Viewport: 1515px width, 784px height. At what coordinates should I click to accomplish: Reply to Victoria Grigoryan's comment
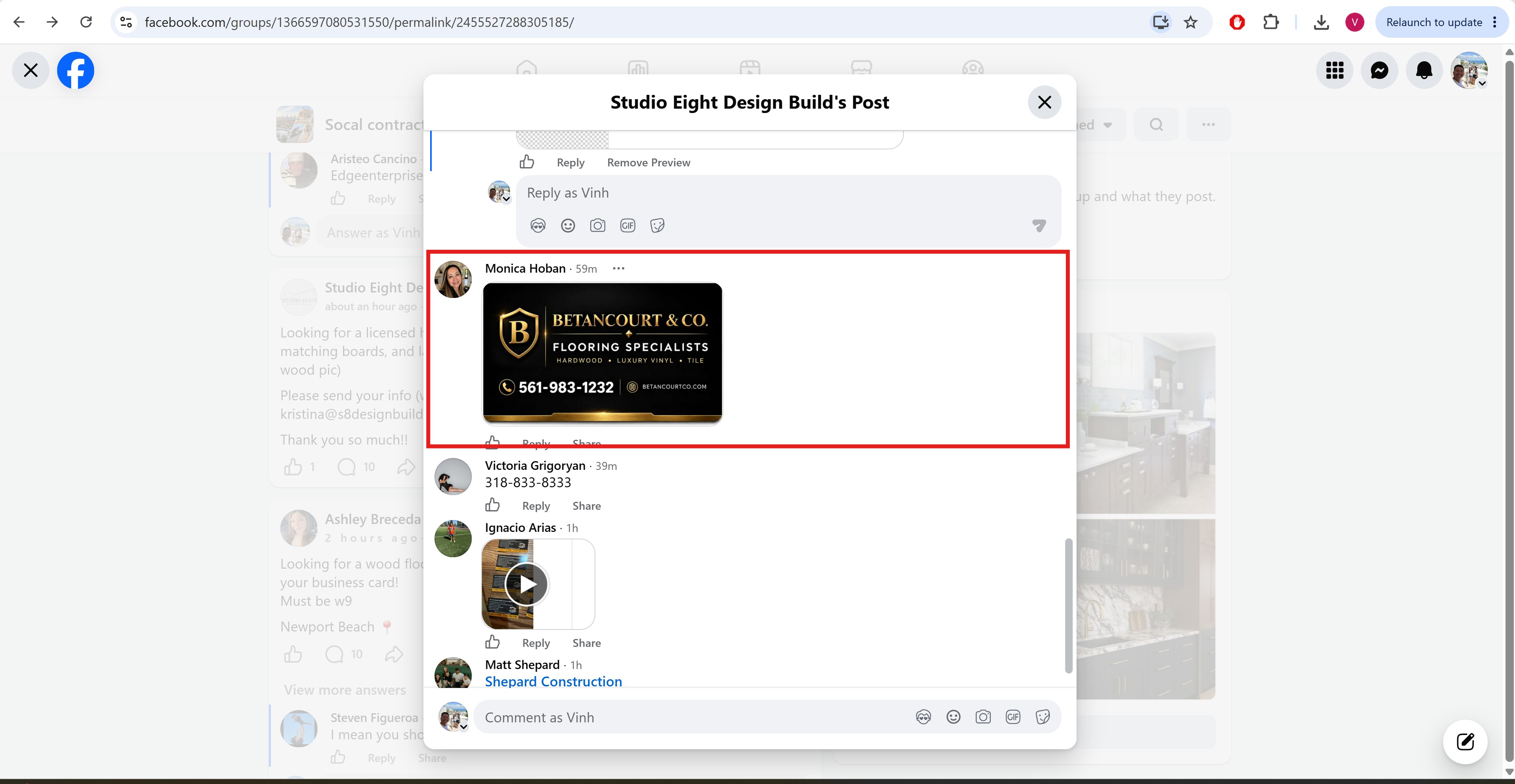(x=536, y=506)
